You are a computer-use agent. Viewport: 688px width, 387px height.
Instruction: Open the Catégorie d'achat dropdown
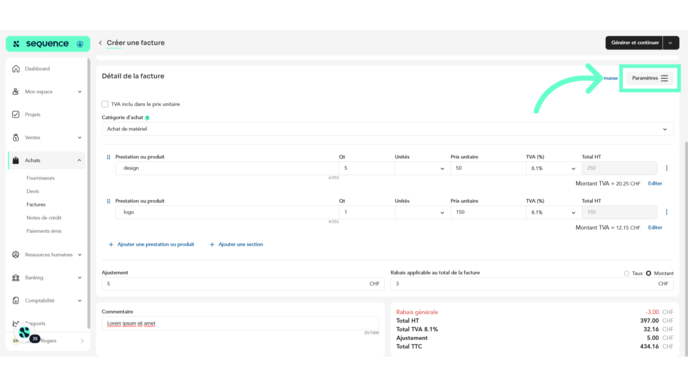tap(387, 129)
